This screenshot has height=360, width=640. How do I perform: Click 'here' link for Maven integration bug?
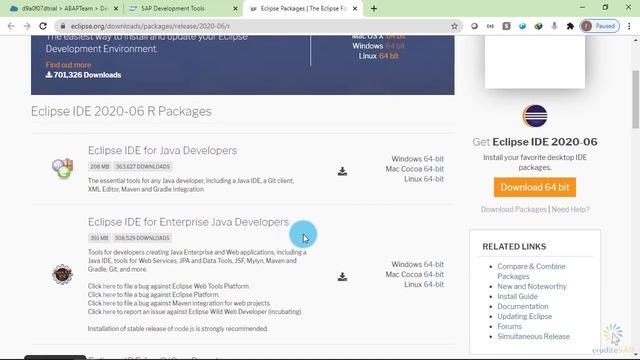pyautogui.click(x=109, y=303)
